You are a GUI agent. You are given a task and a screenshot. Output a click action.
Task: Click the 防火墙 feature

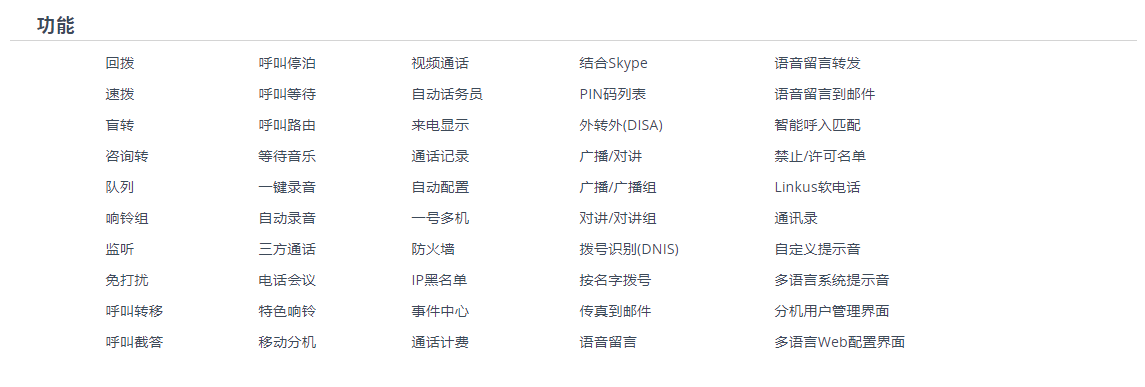(x=433, y=249)
